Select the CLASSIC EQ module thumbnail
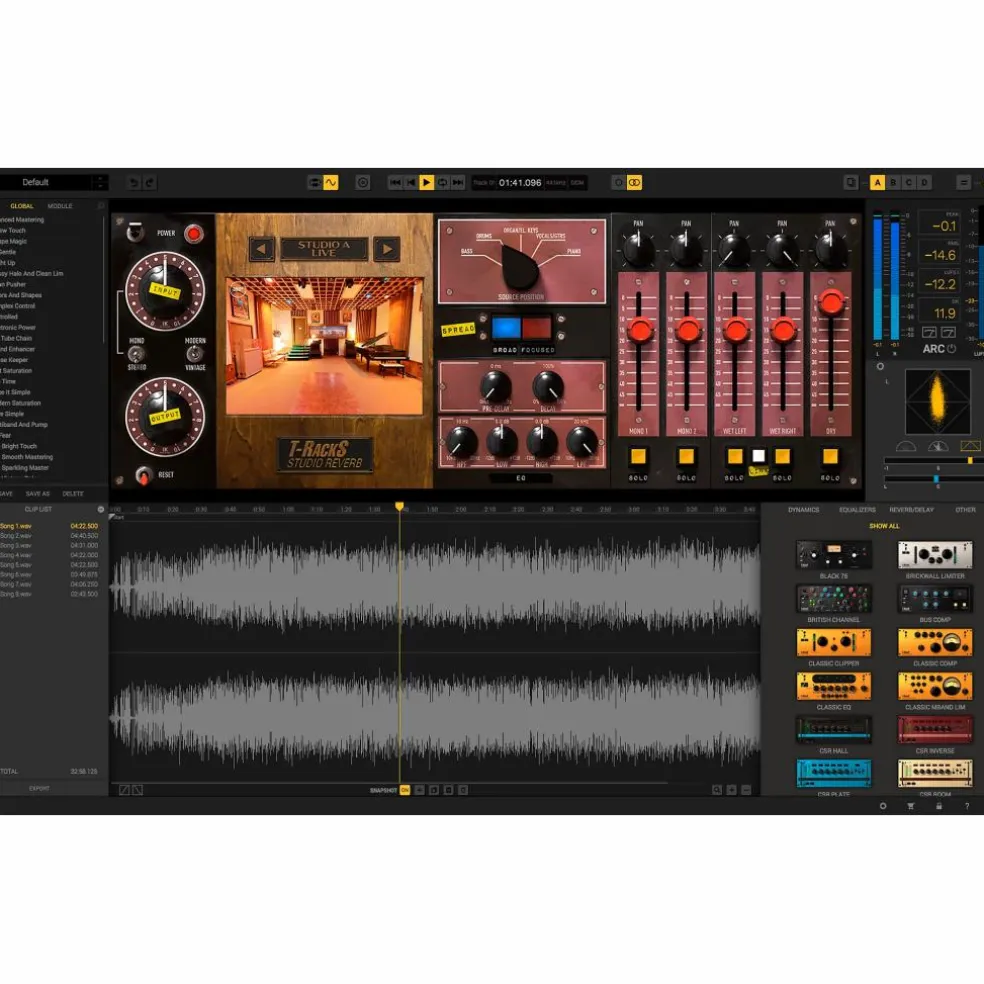The height and width of the screenshot is (984, 984). click(833, 686)
